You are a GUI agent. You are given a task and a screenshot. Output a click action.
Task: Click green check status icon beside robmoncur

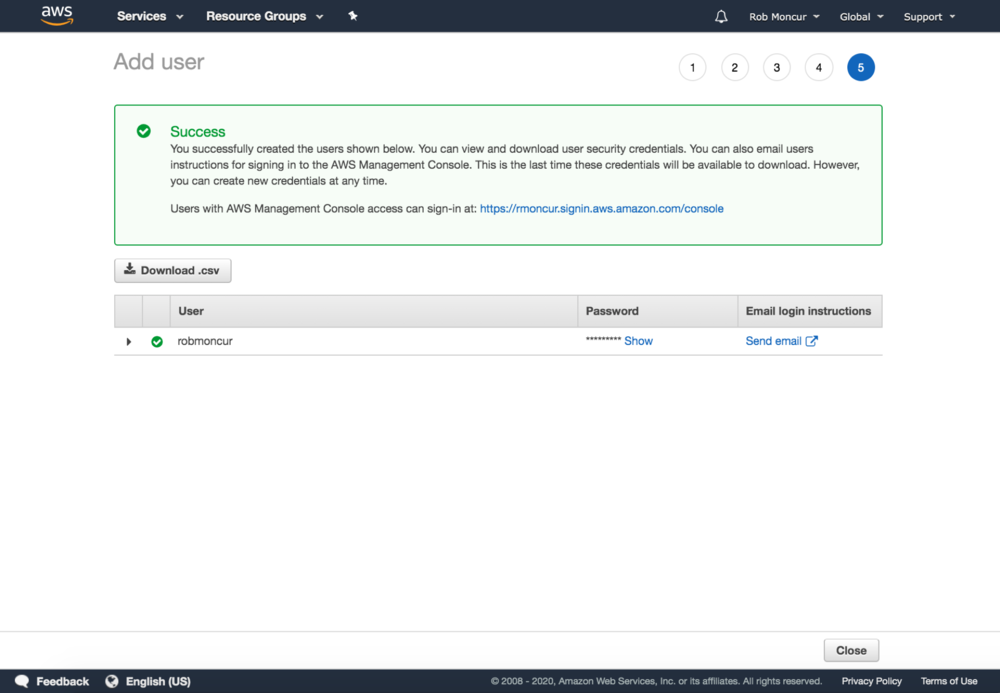coord(157,342)
